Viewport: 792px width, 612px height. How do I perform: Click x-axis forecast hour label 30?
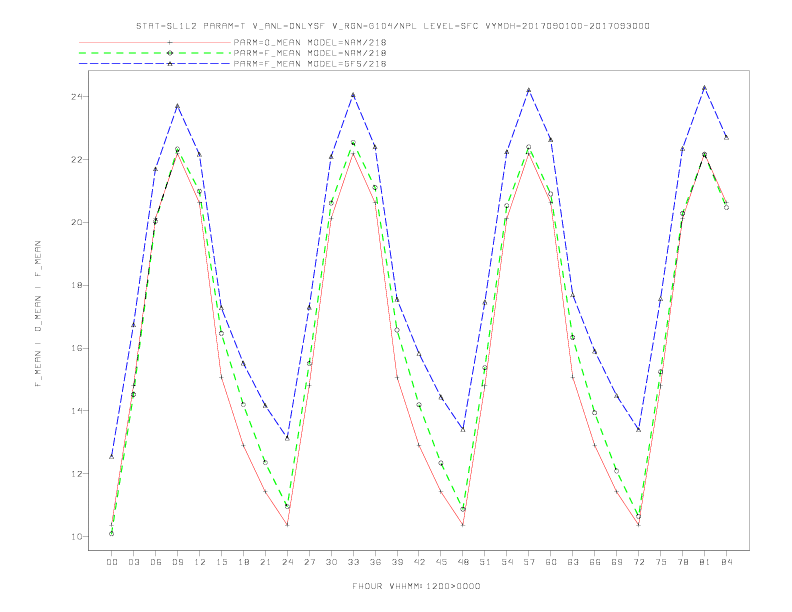[331, 562]
